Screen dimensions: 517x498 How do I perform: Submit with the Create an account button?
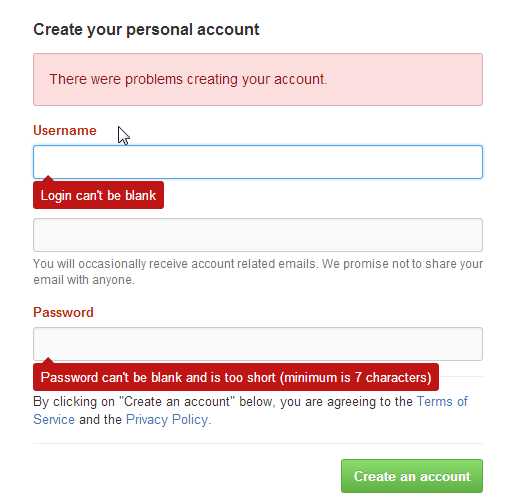coord(412,476)
